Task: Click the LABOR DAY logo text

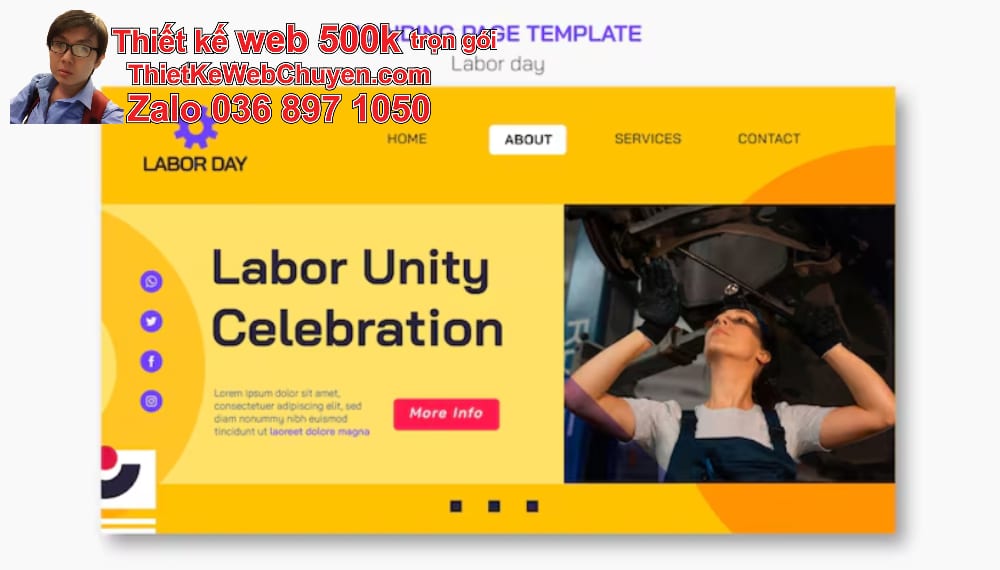Action: coord(195,164)
